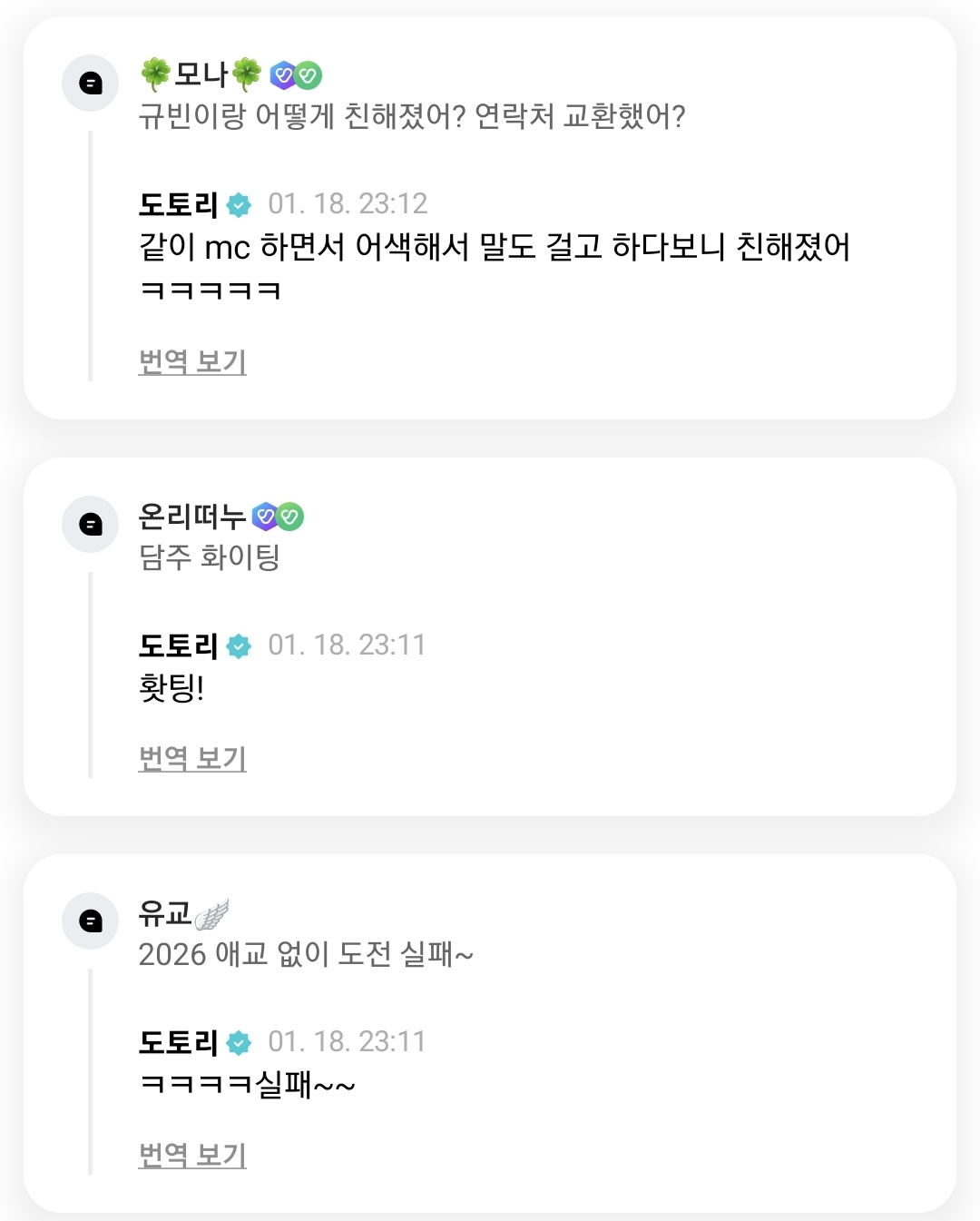Tap the profile avatar beside 모나's comment

(x=90, y=84)
